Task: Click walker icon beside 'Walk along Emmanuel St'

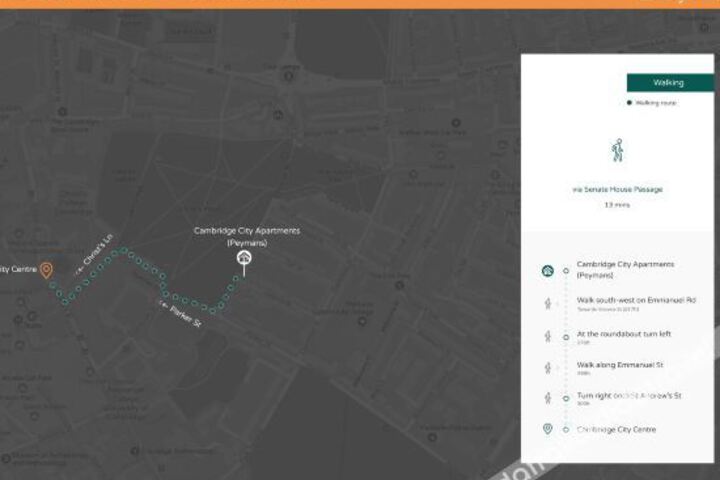Action: click(x=547, y=367)
